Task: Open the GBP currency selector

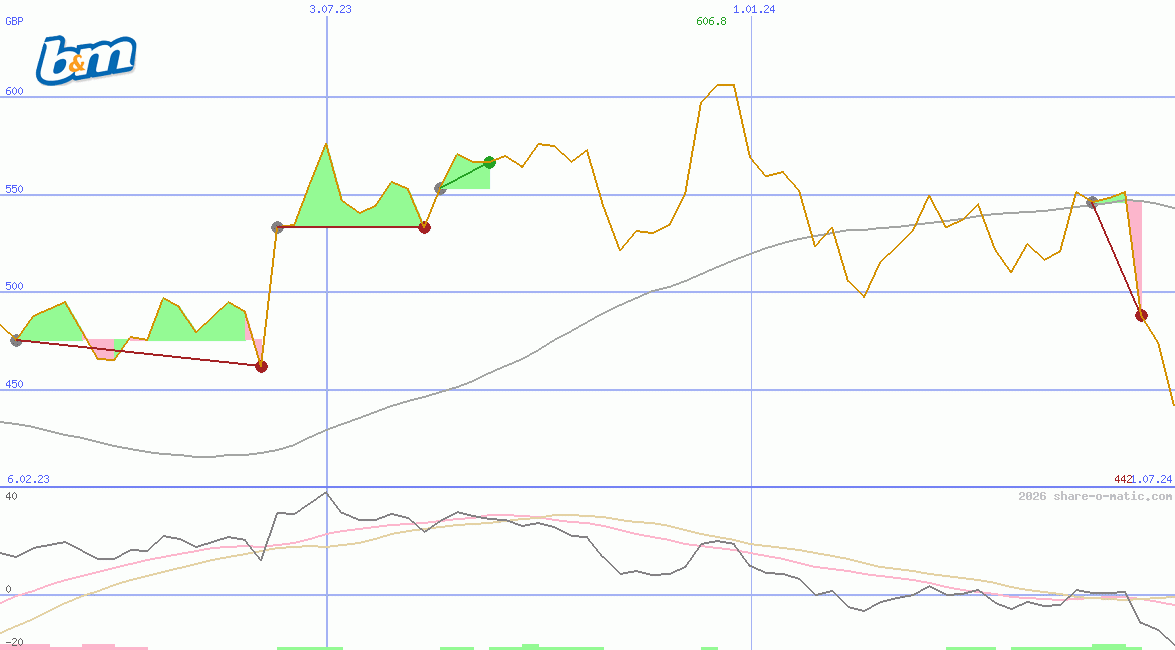Action: click(14, 22)
